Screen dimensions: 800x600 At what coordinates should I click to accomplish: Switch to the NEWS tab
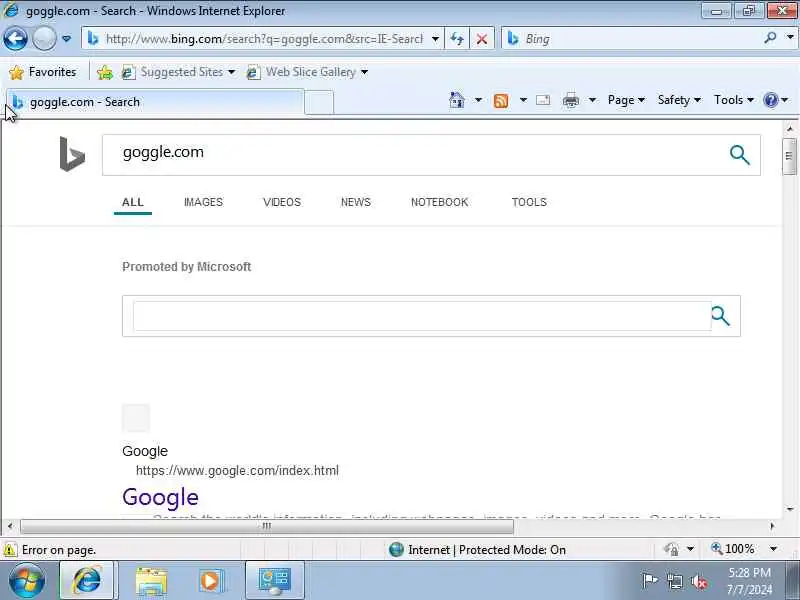(356, 203)
